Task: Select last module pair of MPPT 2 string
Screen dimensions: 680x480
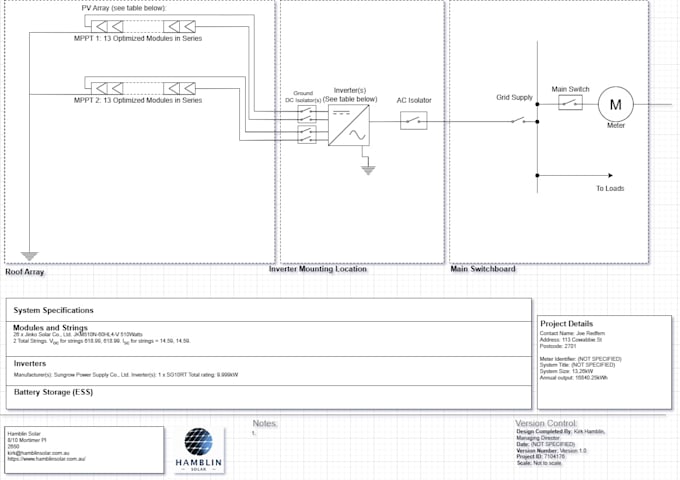Action: point(179,88)
